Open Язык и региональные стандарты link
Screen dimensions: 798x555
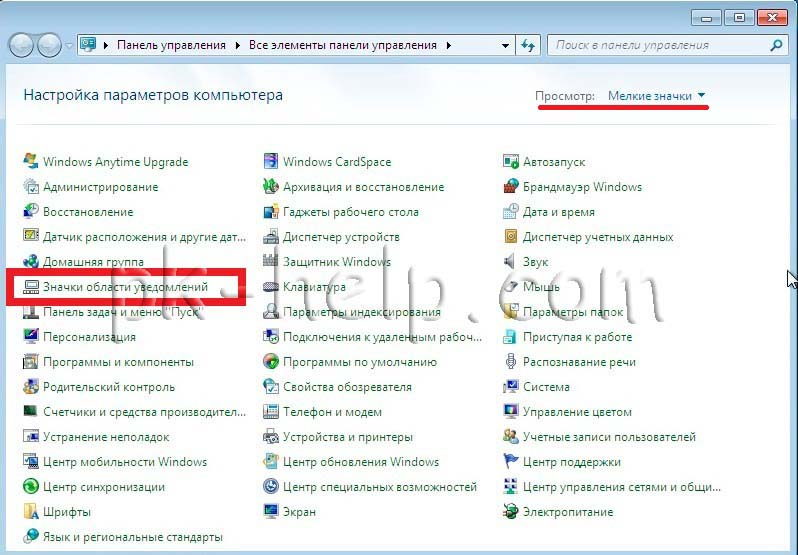click(133, 537)
